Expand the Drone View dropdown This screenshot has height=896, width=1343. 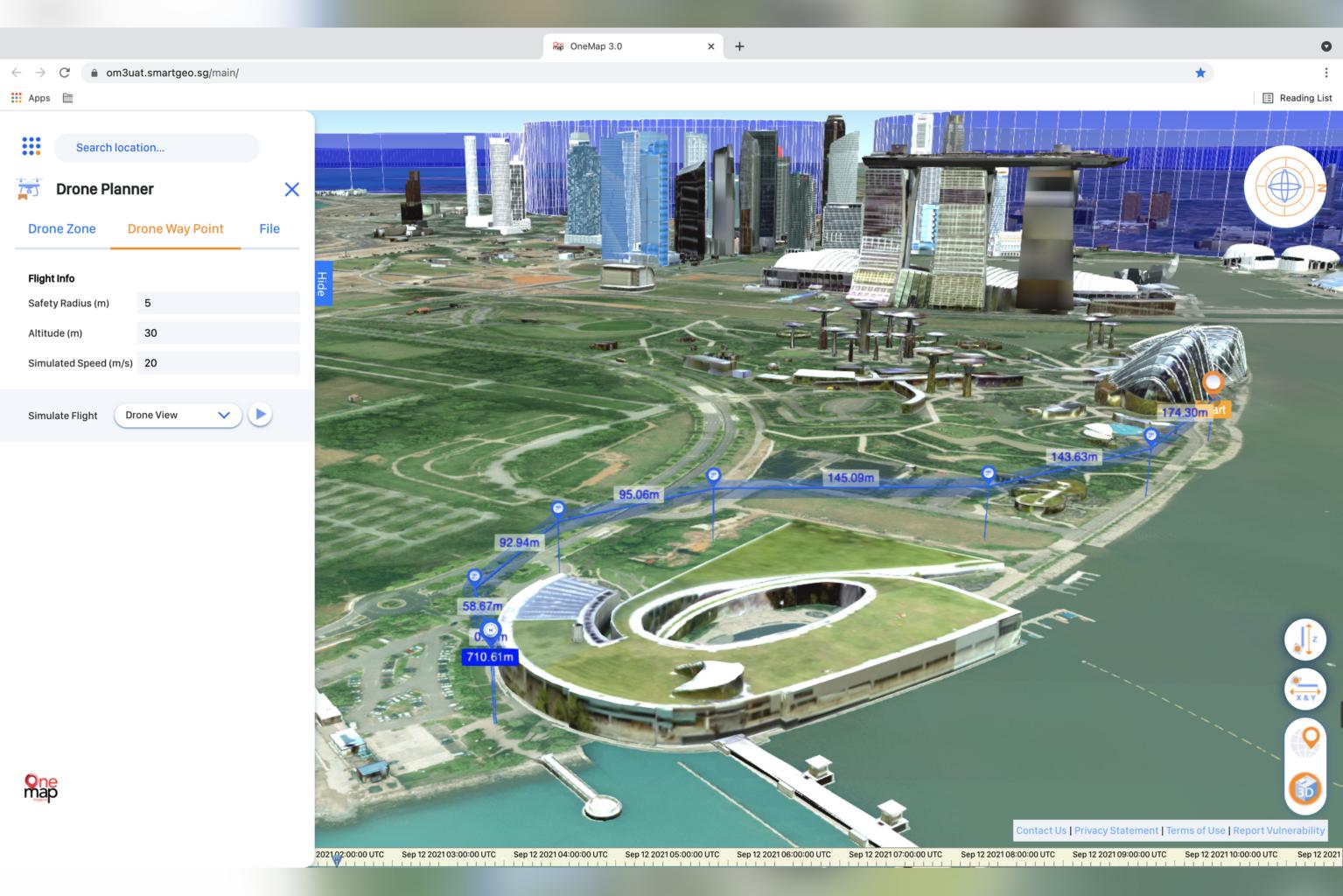[178, 416]
